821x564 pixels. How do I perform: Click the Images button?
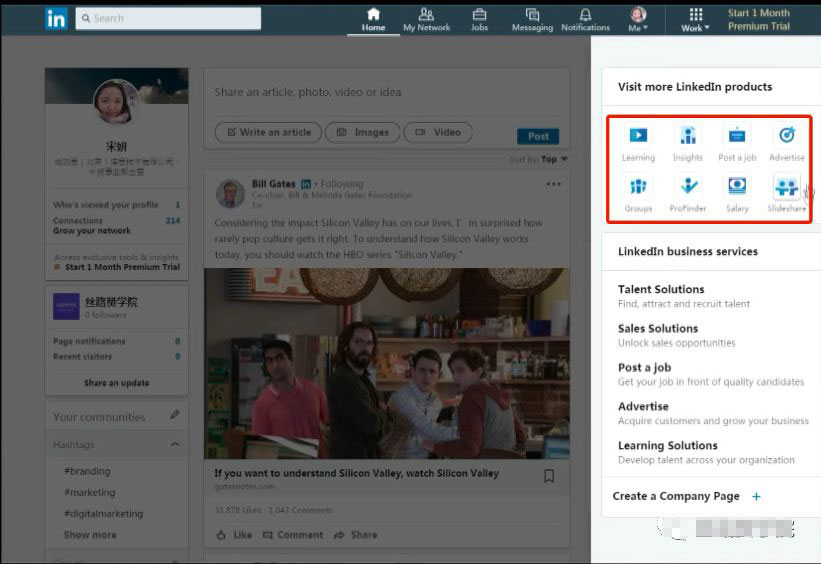coord(362,132)
